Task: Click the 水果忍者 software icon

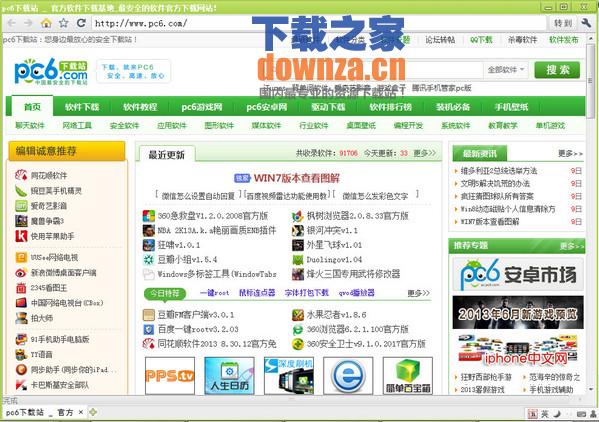Action: pyautogui.click(x=298, y=315)
